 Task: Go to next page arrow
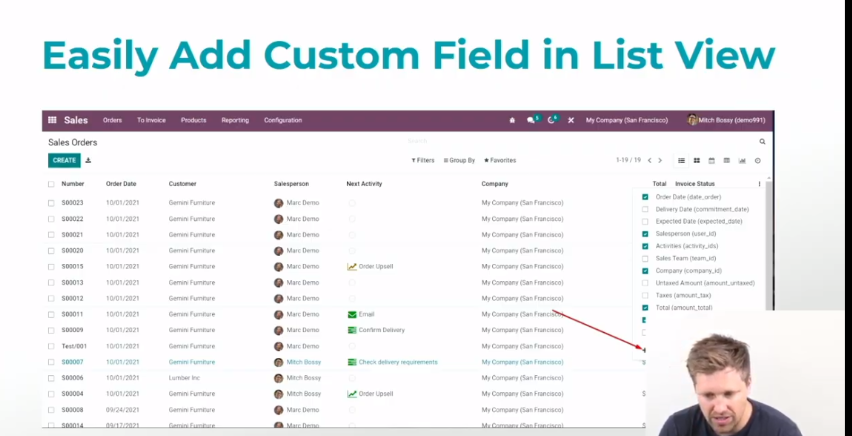pyautogui.click(x=660, y=160)
